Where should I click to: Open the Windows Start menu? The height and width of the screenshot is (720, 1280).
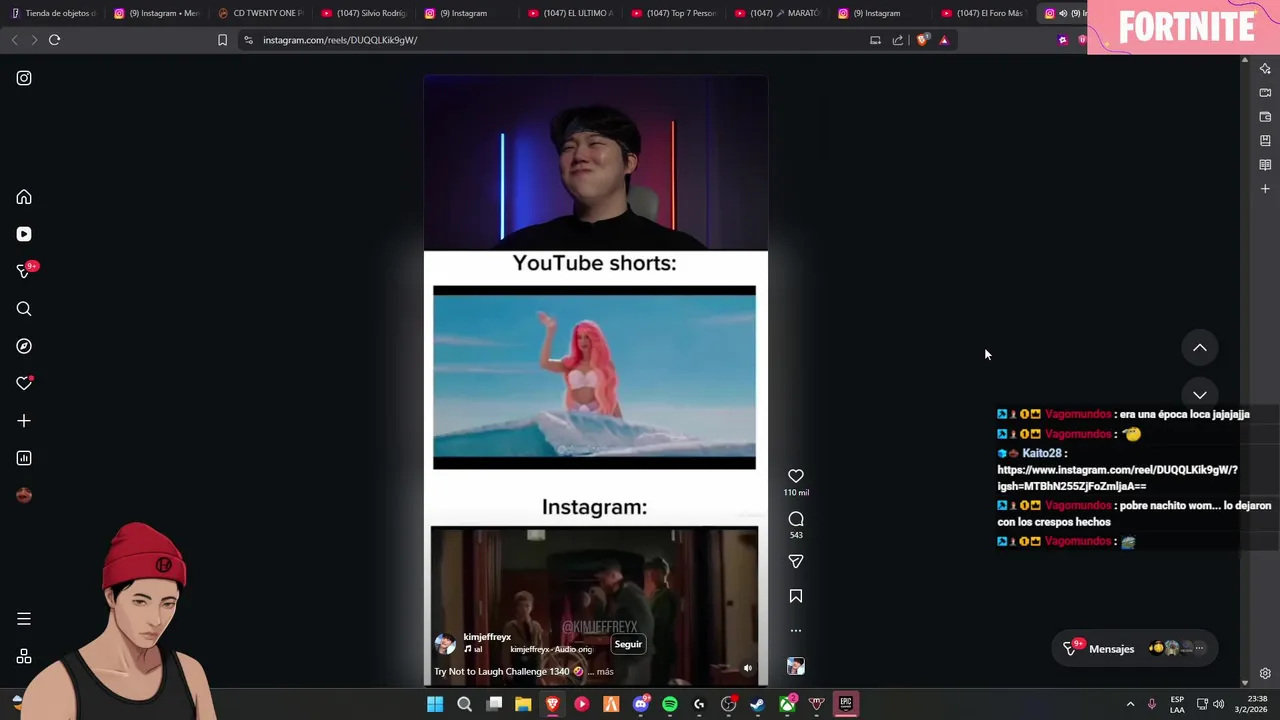(x=435, y=704)
